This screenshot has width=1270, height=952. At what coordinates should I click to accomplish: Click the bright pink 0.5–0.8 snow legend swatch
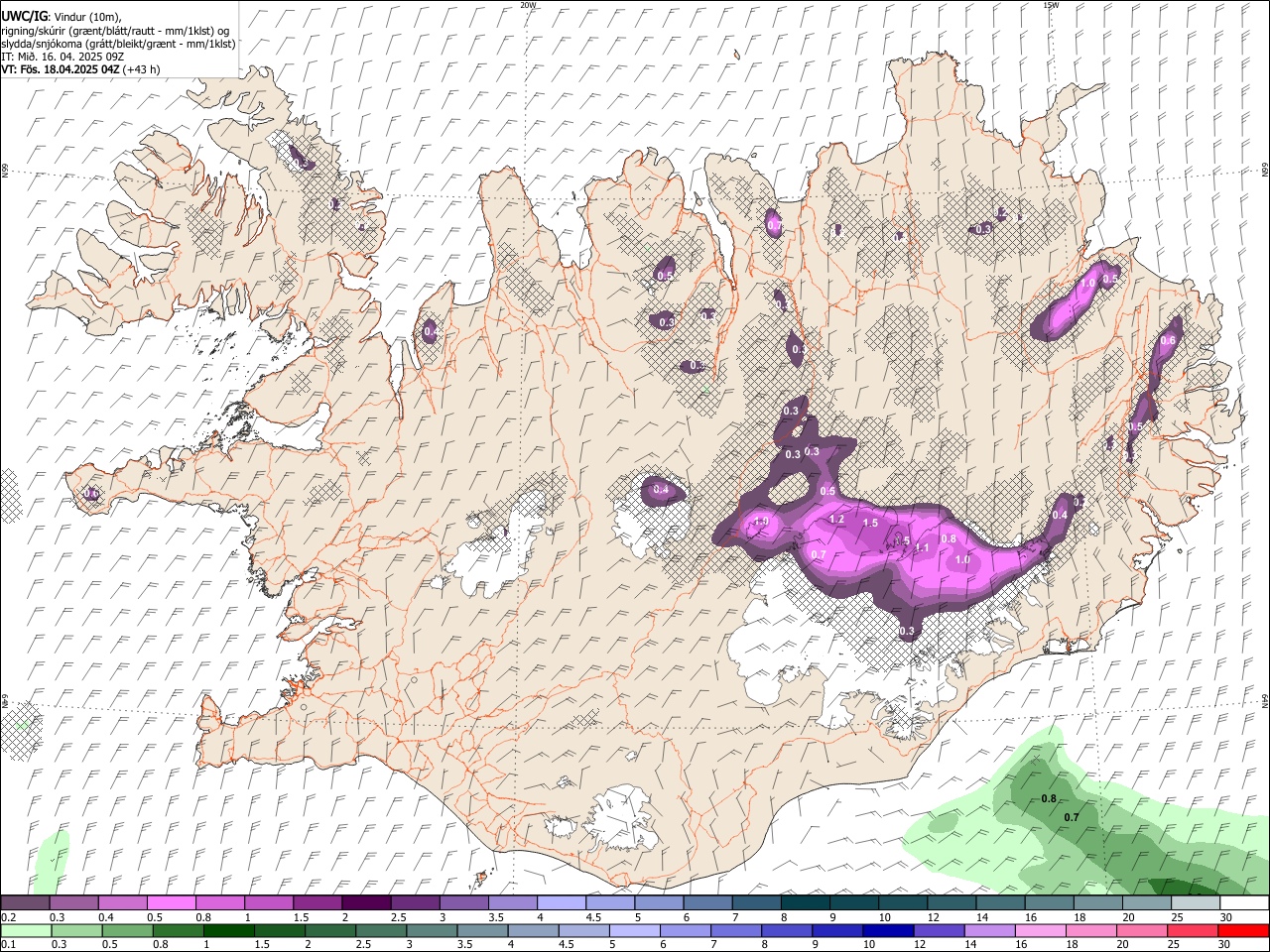coord(171,903)
